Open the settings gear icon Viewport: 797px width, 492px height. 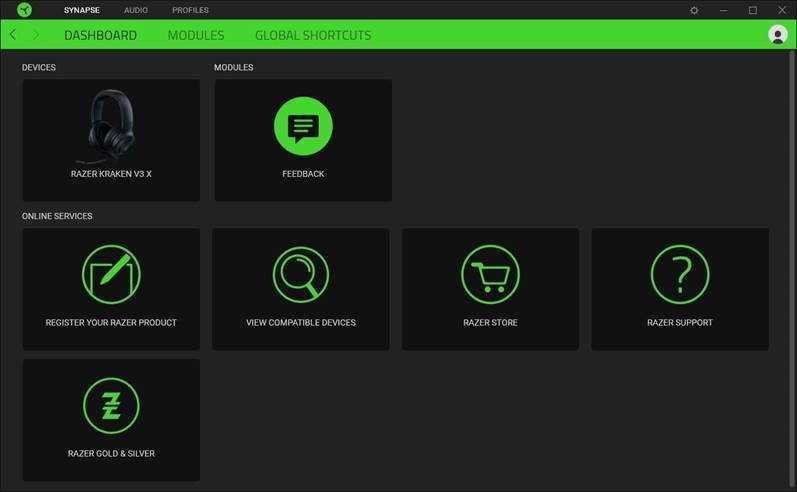(694, 10)
